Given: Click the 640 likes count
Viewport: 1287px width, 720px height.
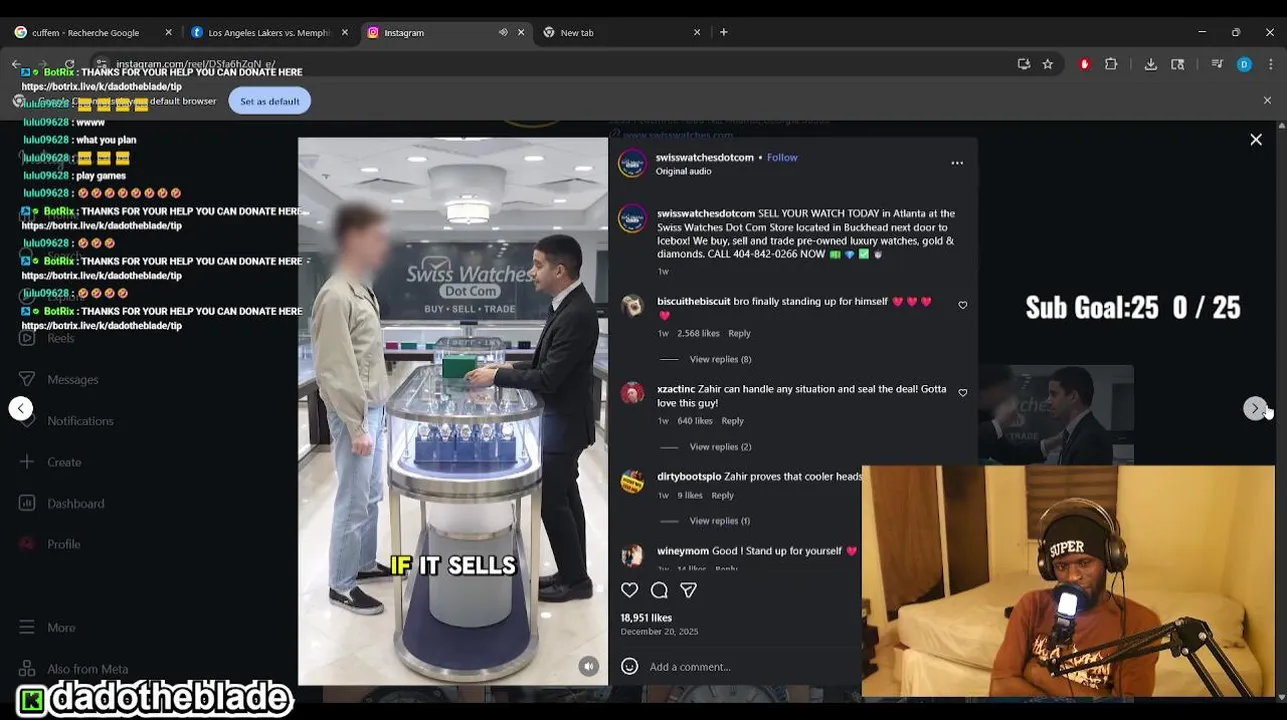Looking at the screenshot, I should coord(695,421).
